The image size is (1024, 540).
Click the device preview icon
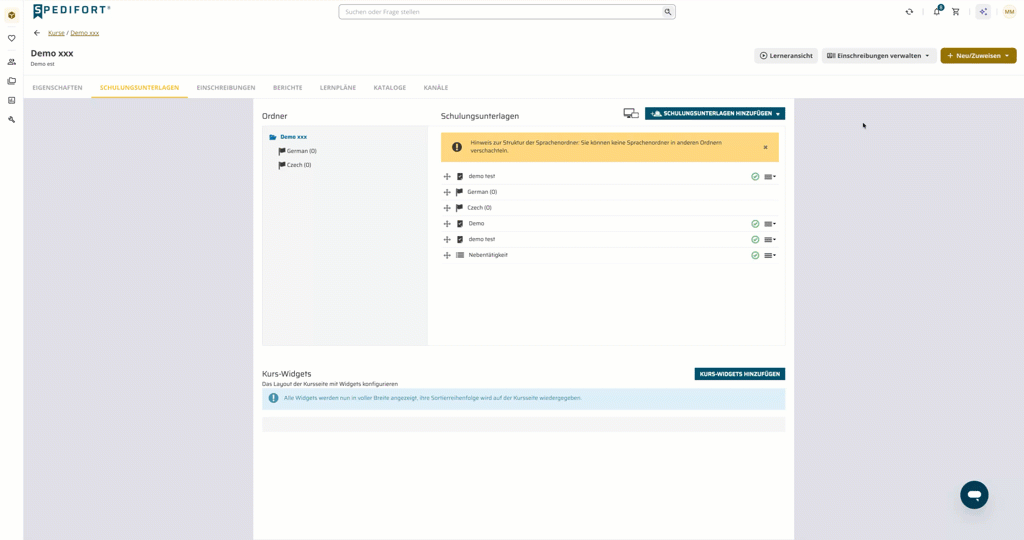point(631,114)
